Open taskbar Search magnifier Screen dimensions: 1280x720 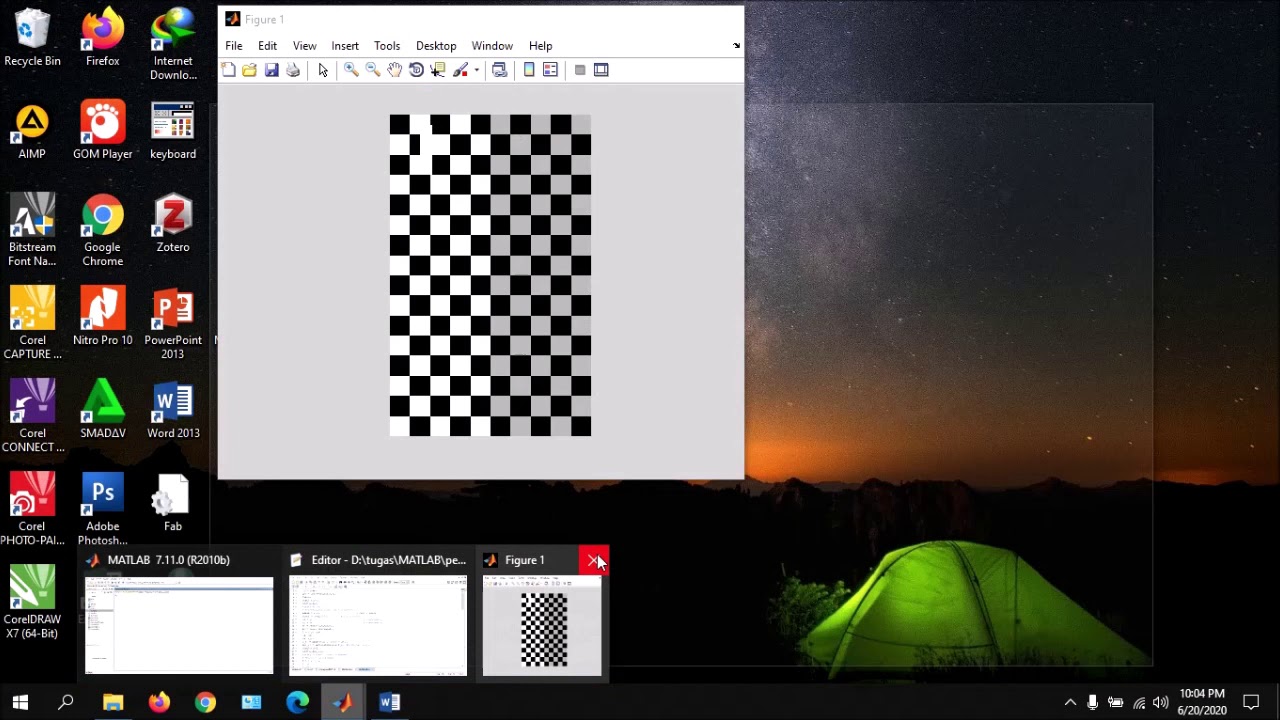click(66, 702)
